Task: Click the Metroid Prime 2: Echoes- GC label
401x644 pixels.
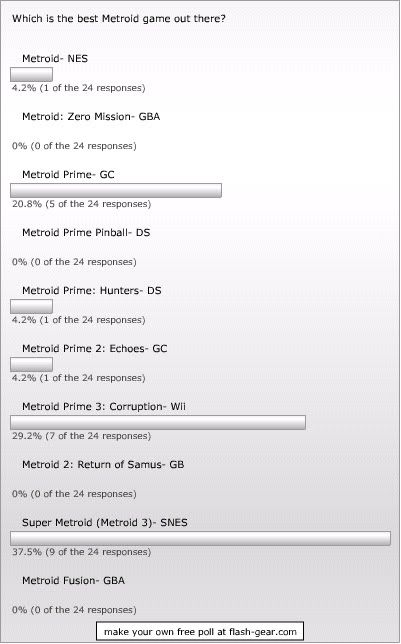Action: coord(94,348)
